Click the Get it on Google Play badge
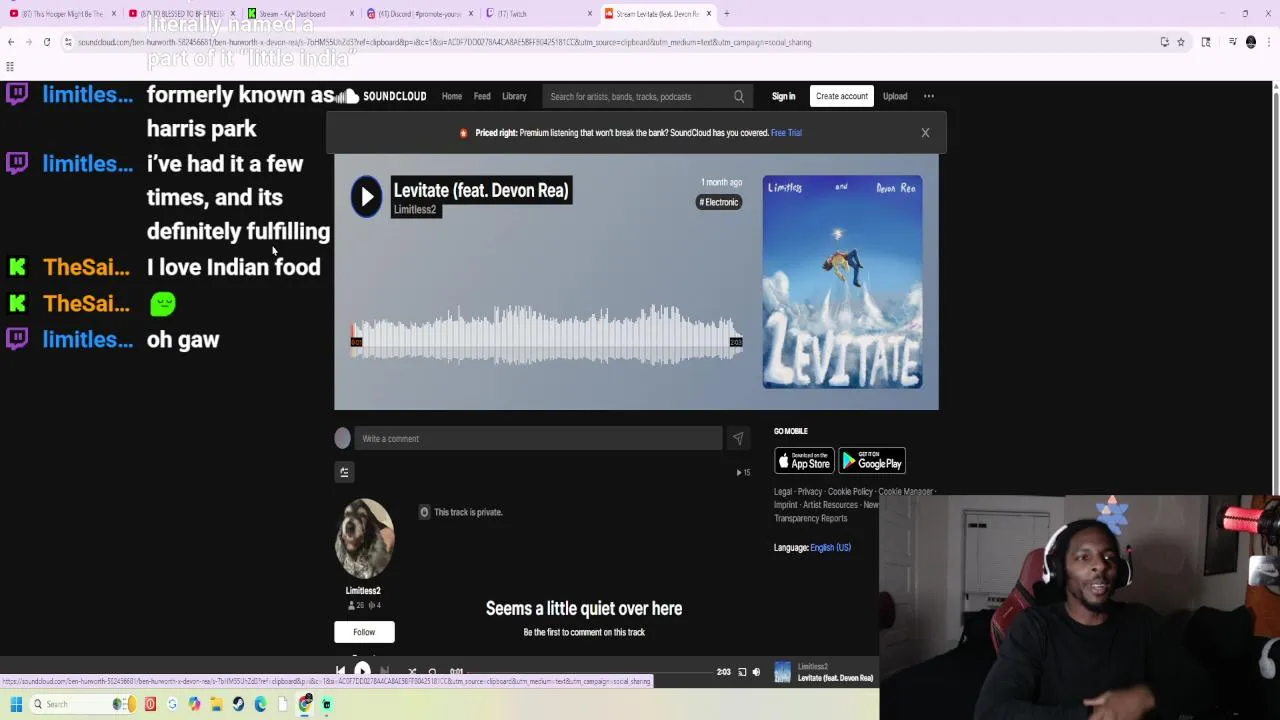1280x720 pixels. pos(872,460)
